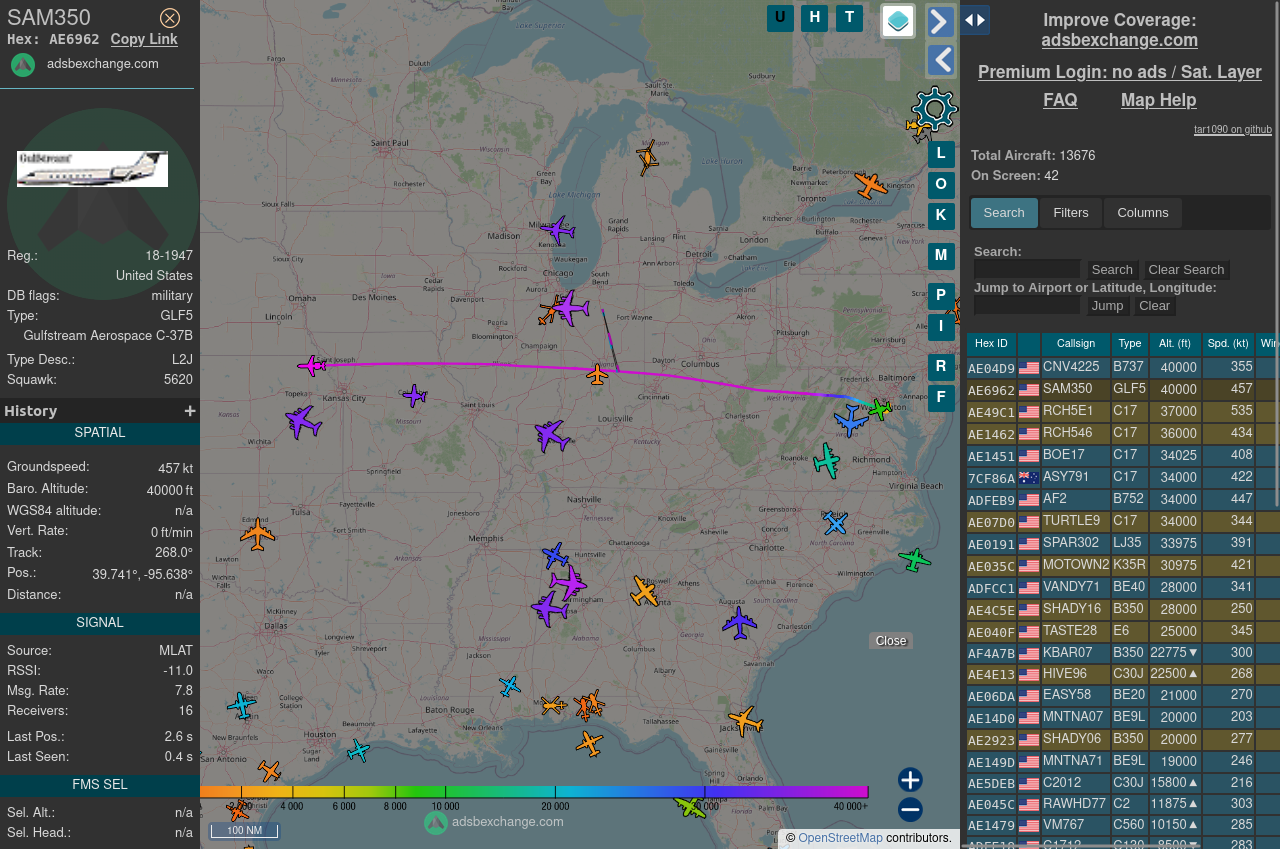This screenshot has width=1280, height=849.
Task: Click the selected orange aircraft on the track
Action: coord(597,375)
